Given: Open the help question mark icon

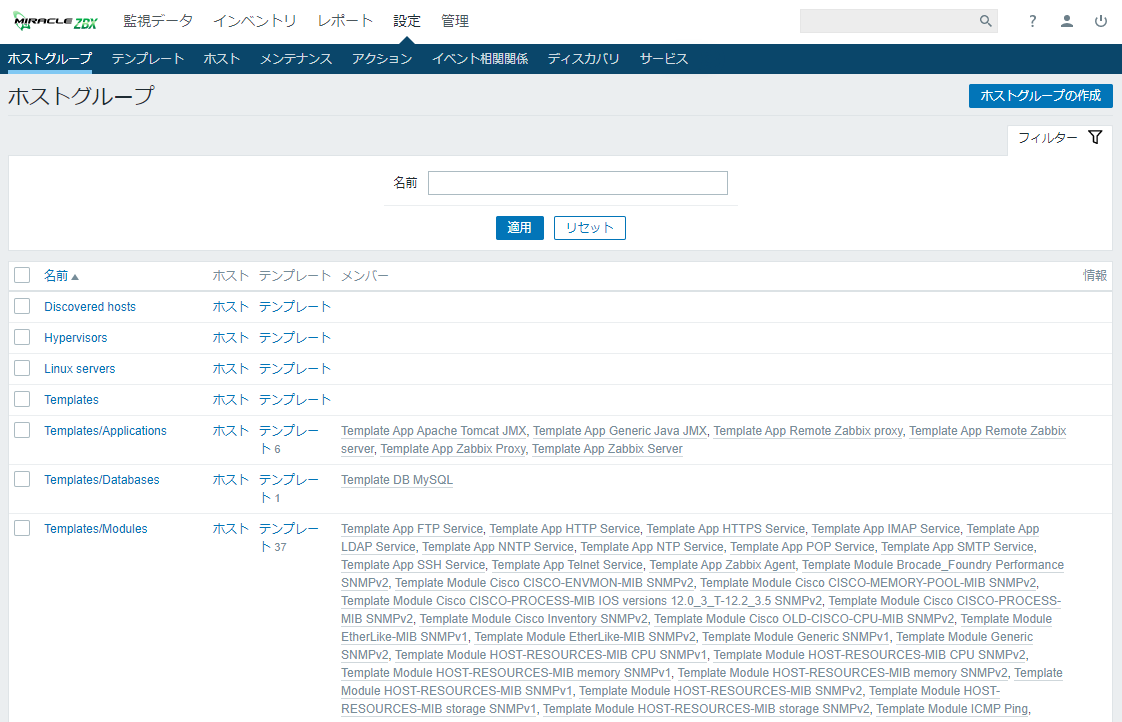Looking at the screenshot, I should point(1033,21).
